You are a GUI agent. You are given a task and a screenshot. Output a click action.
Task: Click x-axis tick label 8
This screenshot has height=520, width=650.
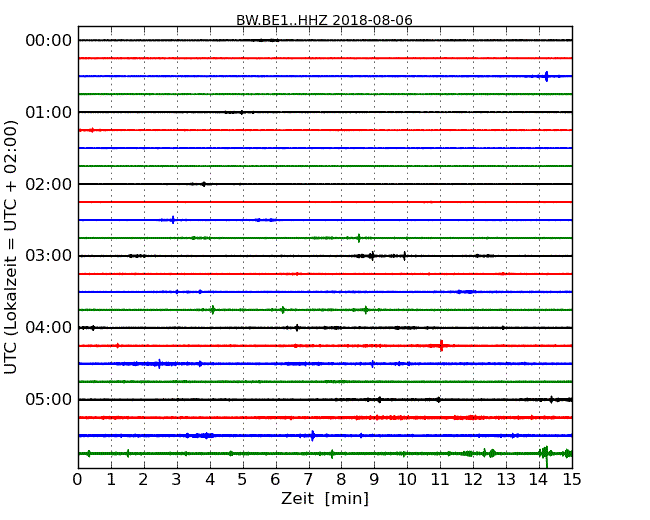coord(341,480)
